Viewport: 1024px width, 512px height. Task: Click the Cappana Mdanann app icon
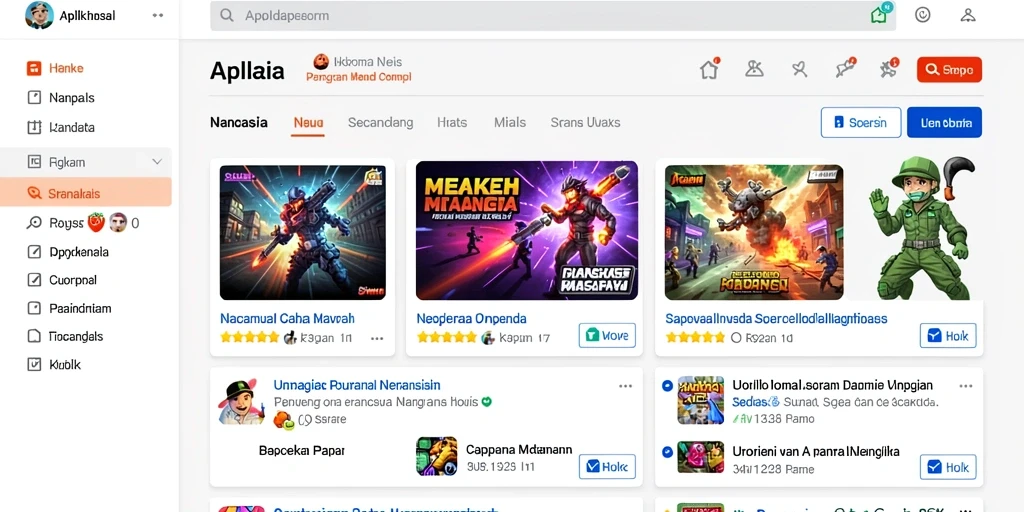(437, 456)
